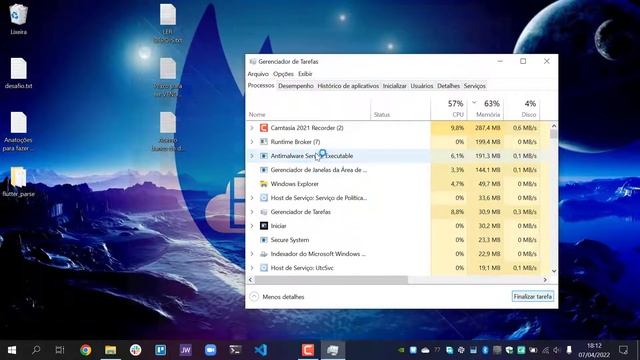The image size is (640, 360).
Task: Open the Arquivo menu
Action: click(258, 74)
